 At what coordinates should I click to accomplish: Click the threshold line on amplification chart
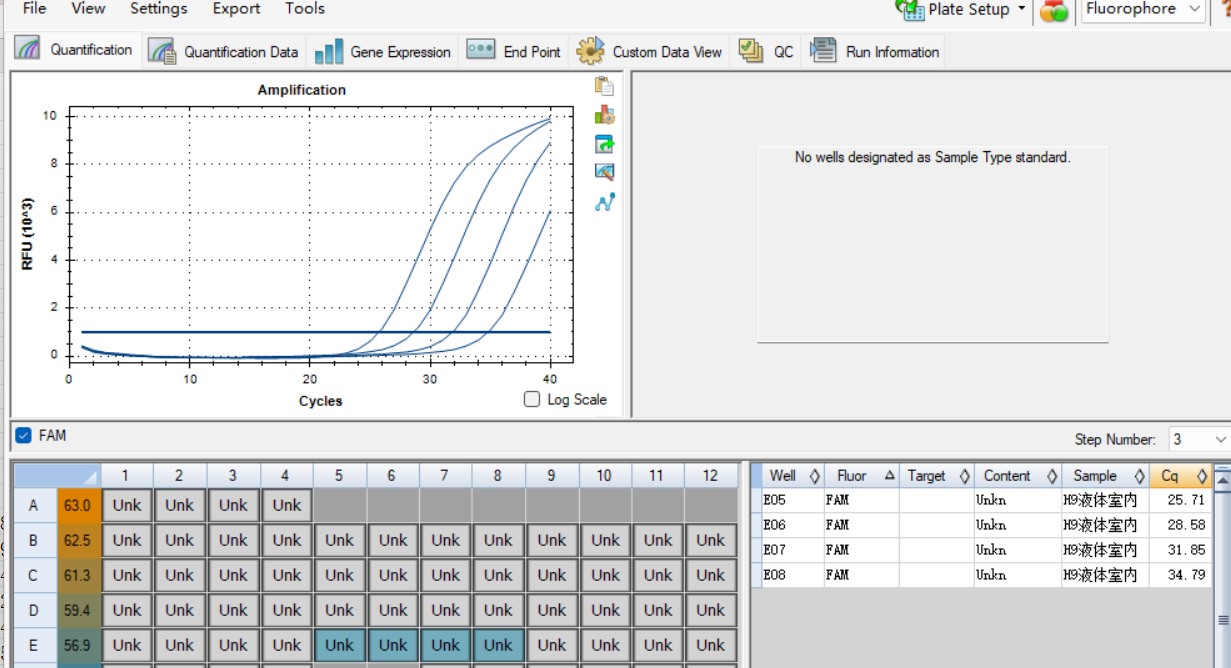click(315, 332)
